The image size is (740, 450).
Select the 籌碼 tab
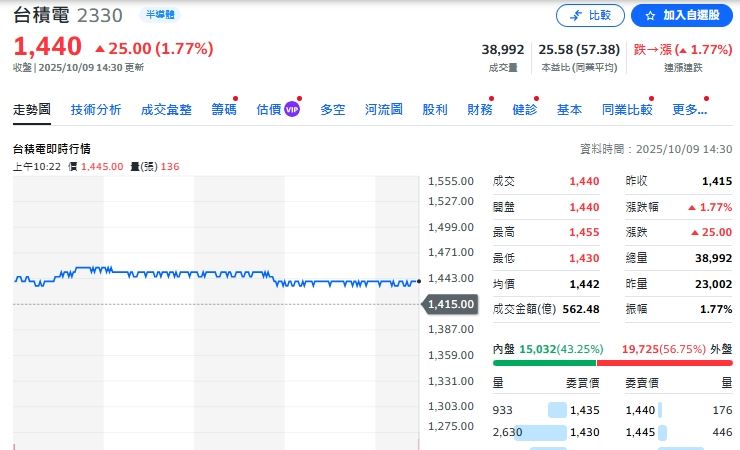pyautogui.click(x=224, y=110)
